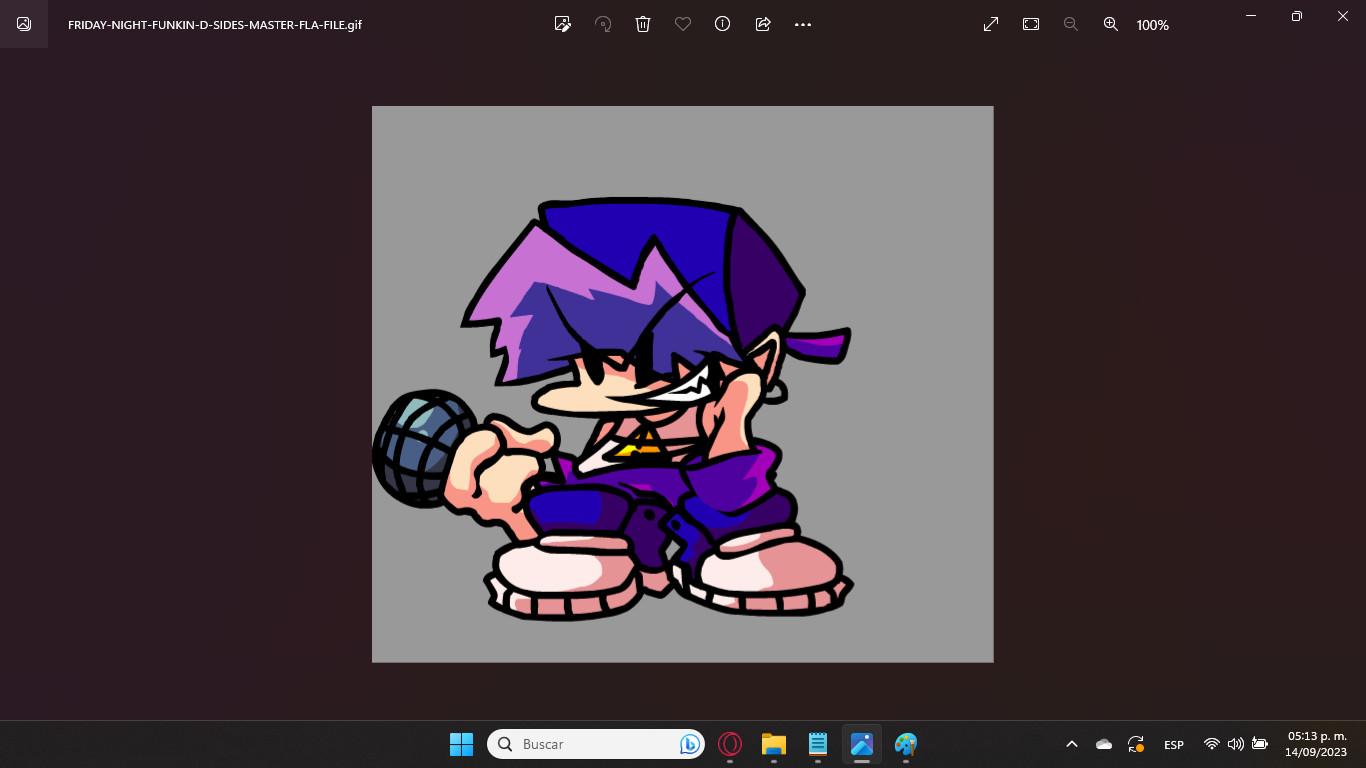Toggle favorite with the heart icon
This screenshot has height=768, width=1366.
[683, 24]
